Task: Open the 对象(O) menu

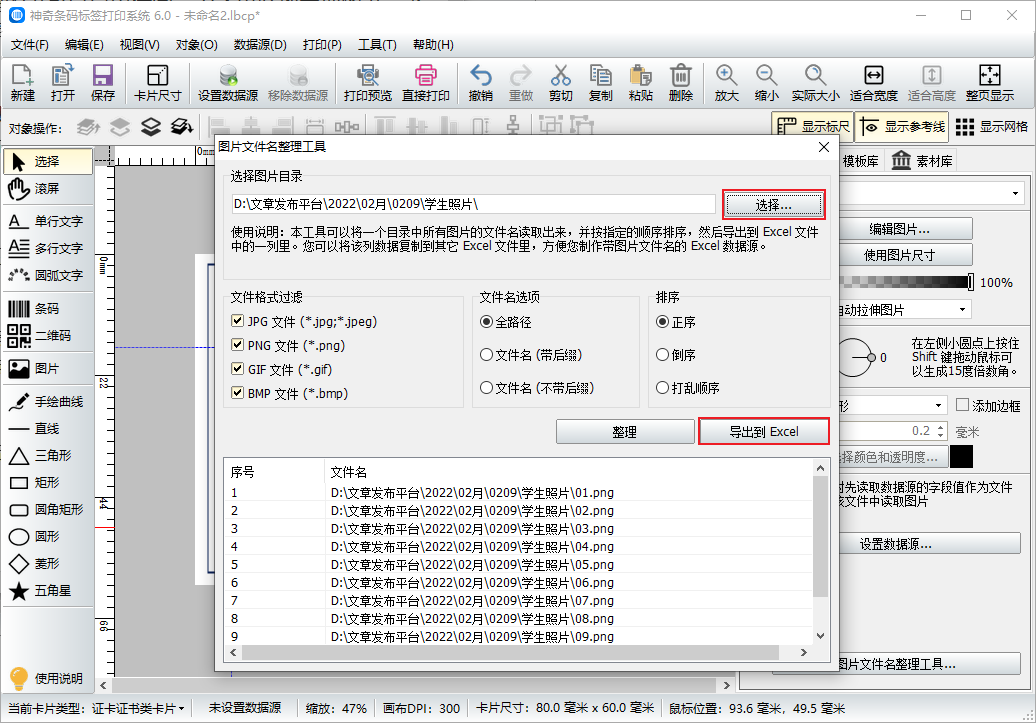Action: (197, 45)
